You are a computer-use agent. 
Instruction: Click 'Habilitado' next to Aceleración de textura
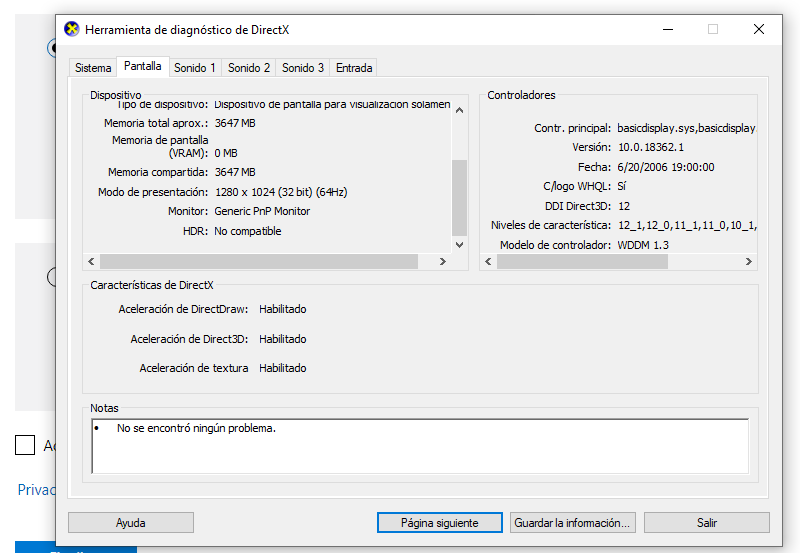coord(283,368)
